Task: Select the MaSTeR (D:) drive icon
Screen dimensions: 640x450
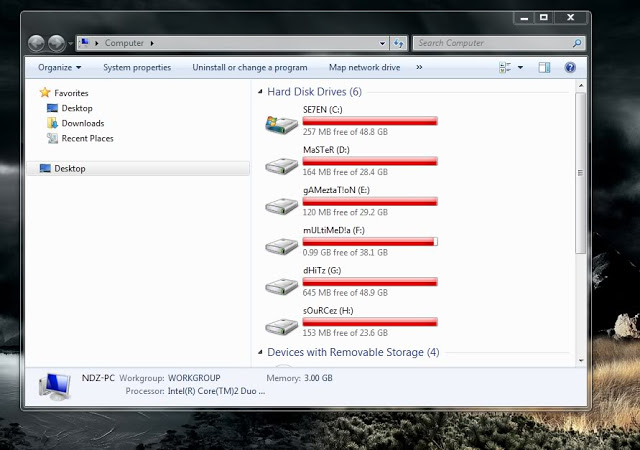Action: pyautogui.click(x=281, y=165)
